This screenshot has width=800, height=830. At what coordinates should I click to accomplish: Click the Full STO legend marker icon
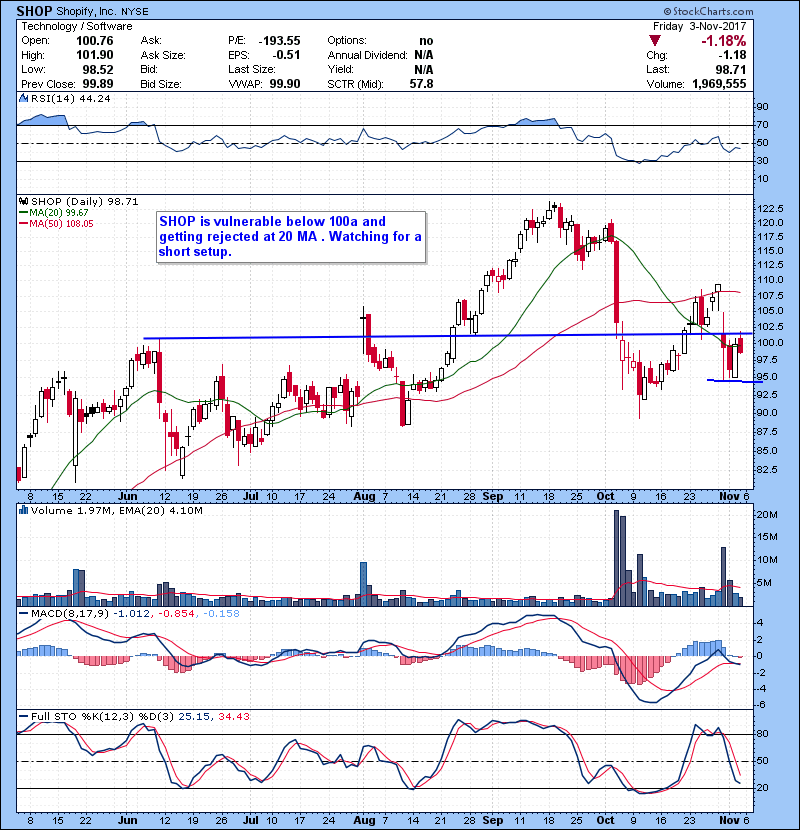pyautogui.click(x=23, y=718)
